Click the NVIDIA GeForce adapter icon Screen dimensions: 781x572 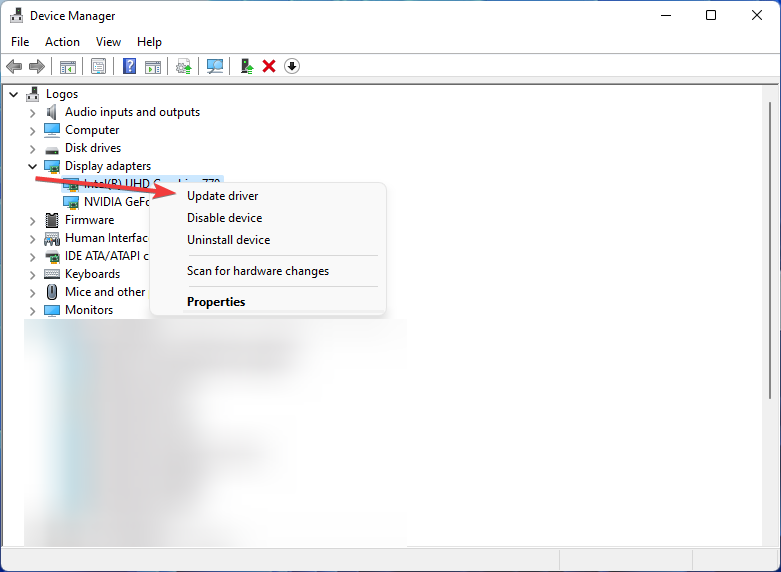pos(71,202)
